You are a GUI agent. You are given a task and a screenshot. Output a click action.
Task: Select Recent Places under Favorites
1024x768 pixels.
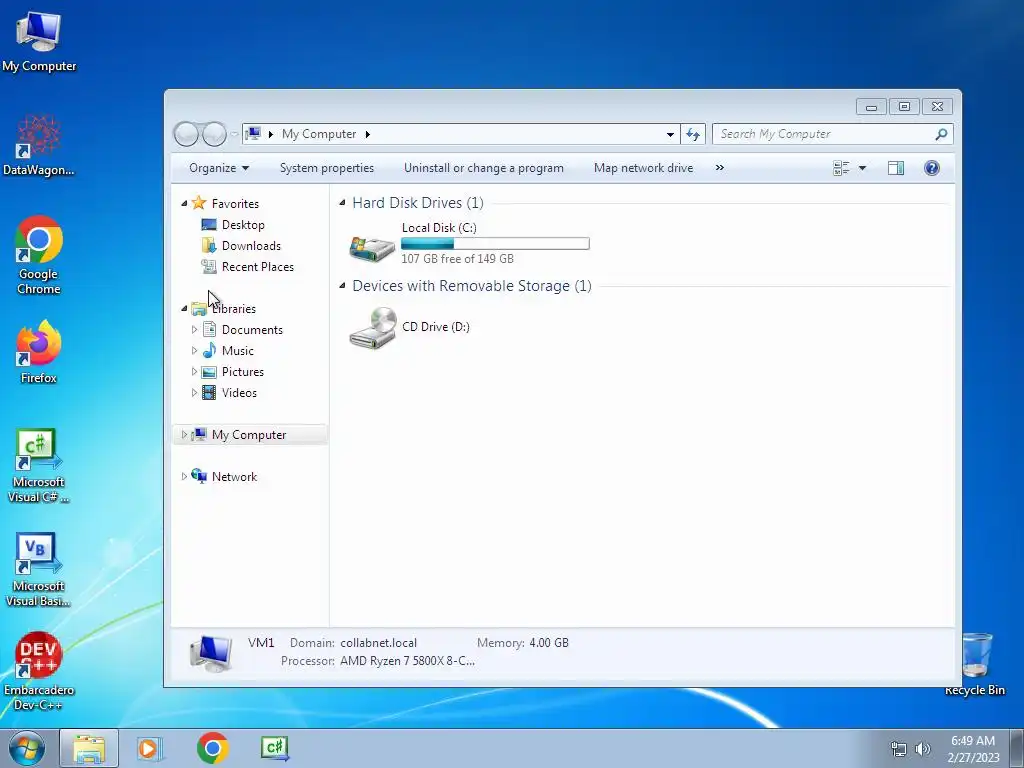point(257,266)
